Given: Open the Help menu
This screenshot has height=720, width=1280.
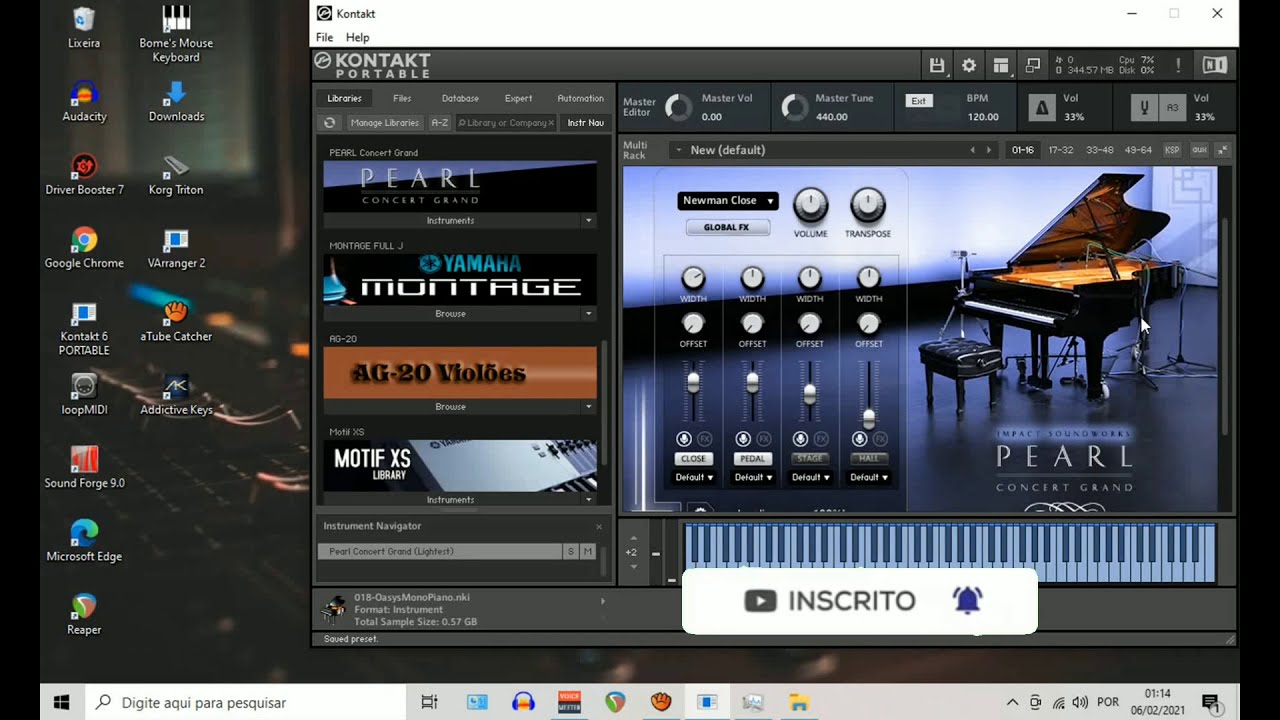Looking at the screenshot, I should pyautogui.click(x=357, y=37).
